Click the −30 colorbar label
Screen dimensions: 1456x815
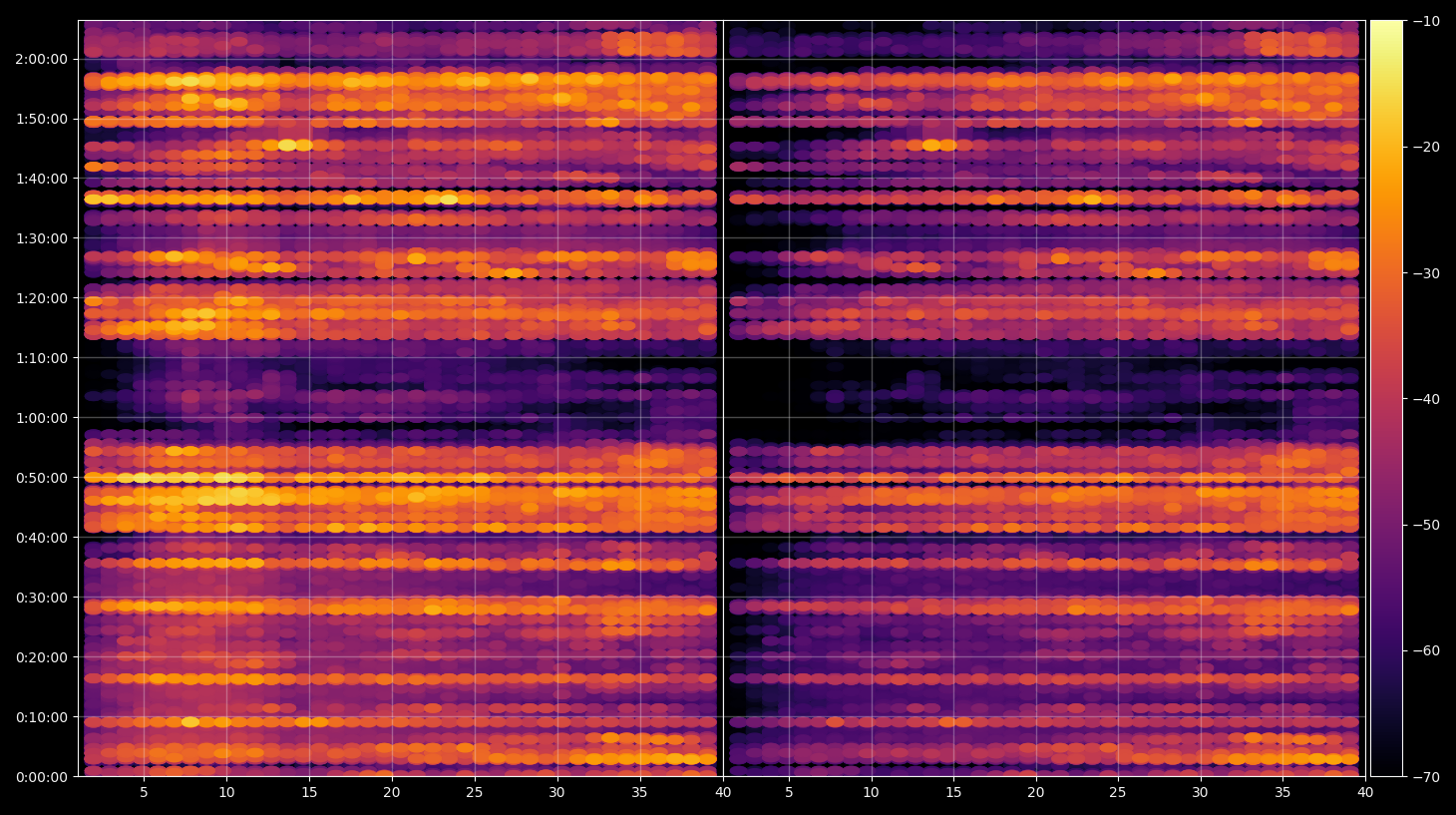click(1426, 272)
